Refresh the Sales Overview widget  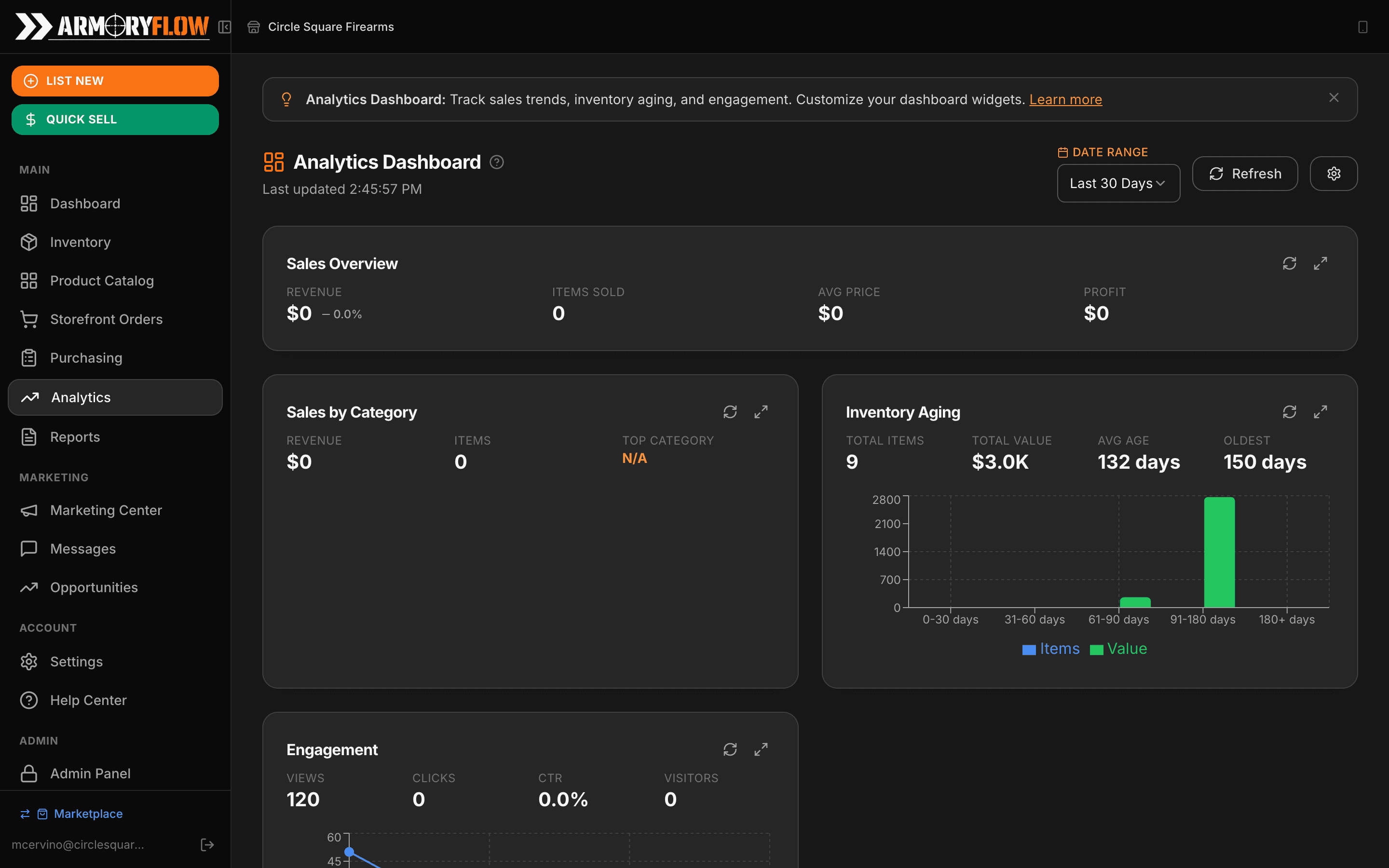1289,263
